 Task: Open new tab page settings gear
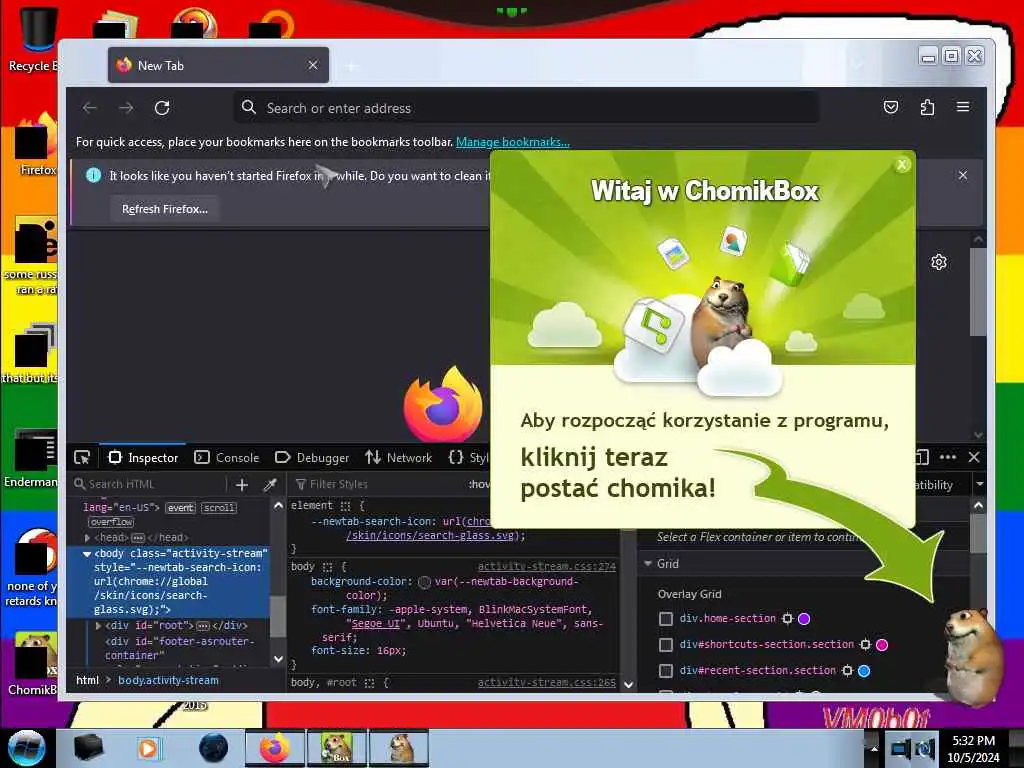coord(939,262)
